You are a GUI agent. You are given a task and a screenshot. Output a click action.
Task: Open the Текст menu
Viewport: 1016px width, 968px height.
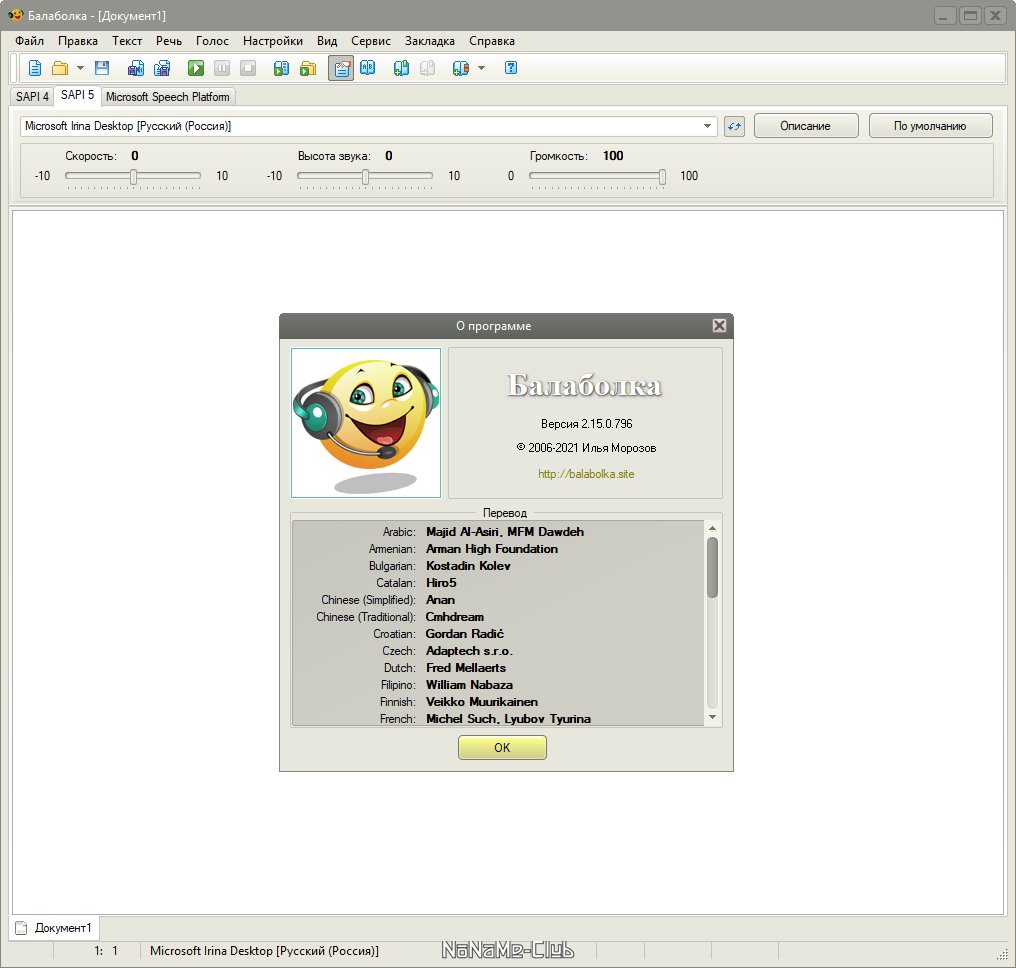127,41
